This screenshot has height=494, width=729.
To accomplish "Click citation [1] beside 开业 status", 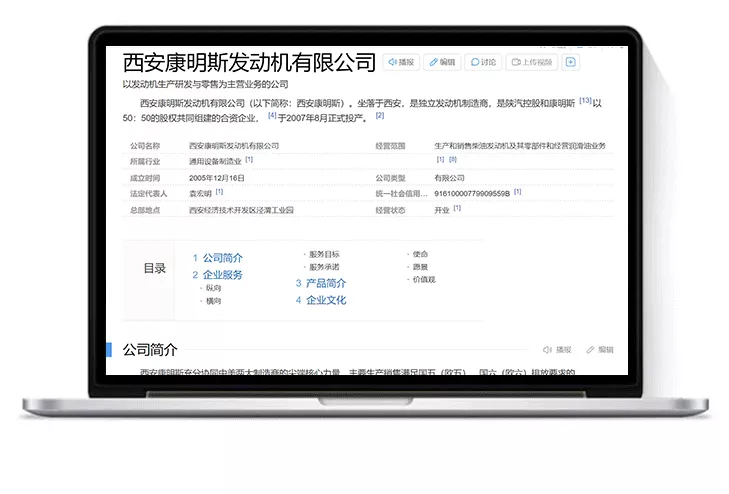I will (457, 208).
